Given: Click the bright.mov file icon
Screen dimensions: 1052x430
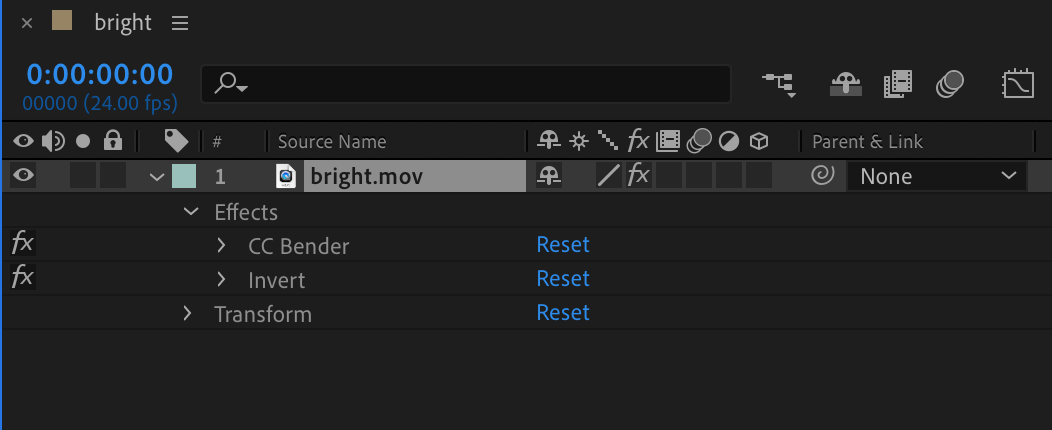Looking at the screenshot, I should 286,177.
